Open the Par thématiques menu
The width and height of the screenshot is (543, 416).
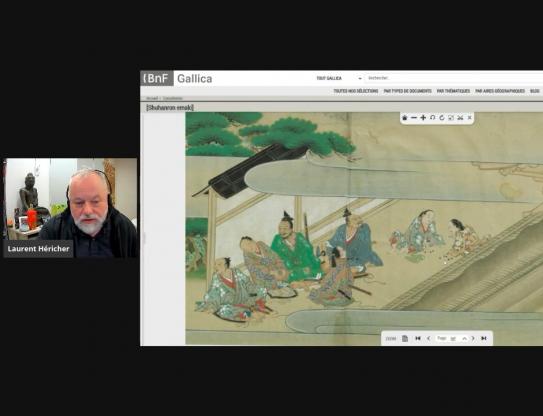453,91
